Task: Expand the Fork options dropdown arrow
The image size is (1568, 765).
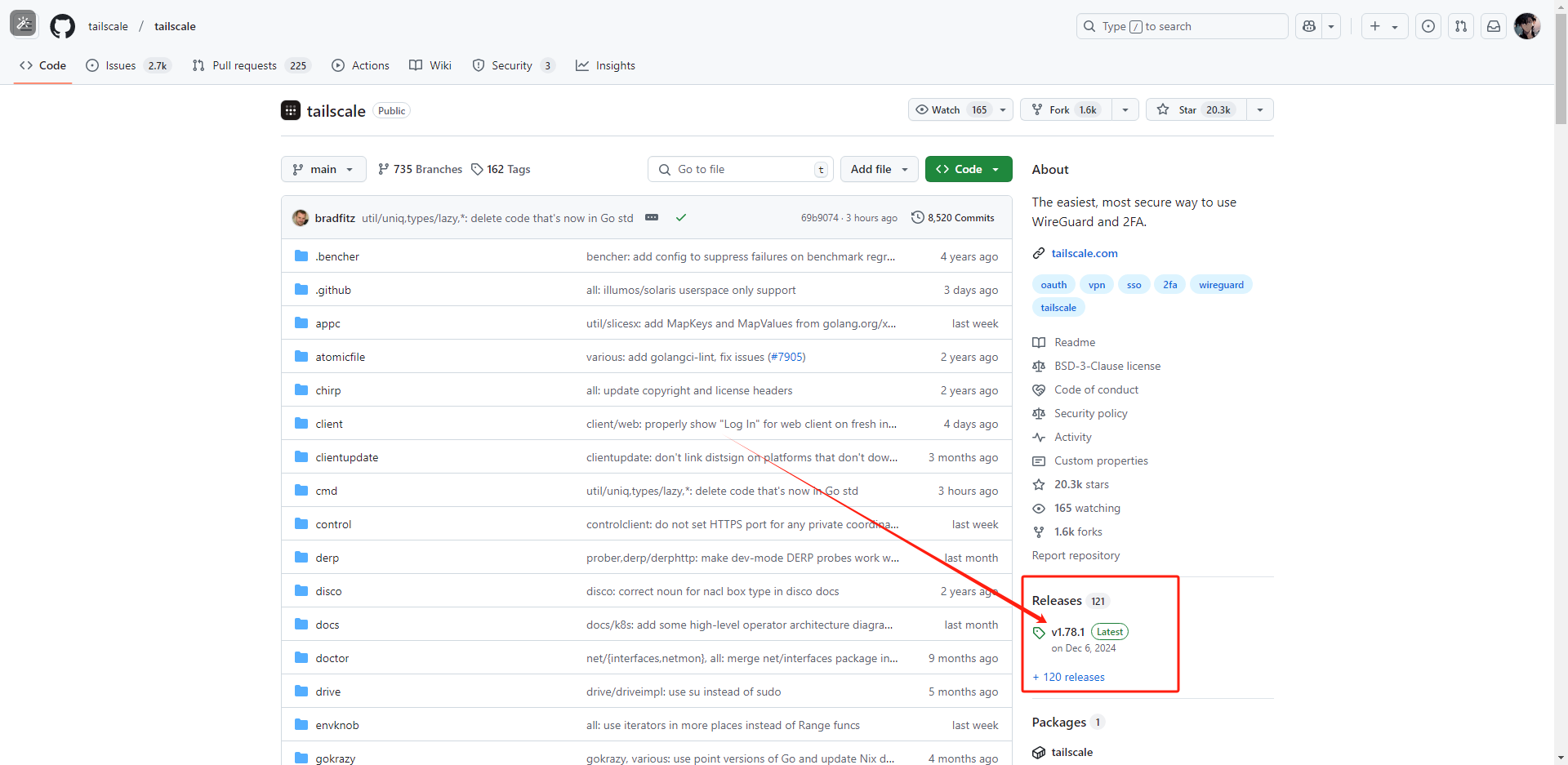Action: (x=1125, y=109)
